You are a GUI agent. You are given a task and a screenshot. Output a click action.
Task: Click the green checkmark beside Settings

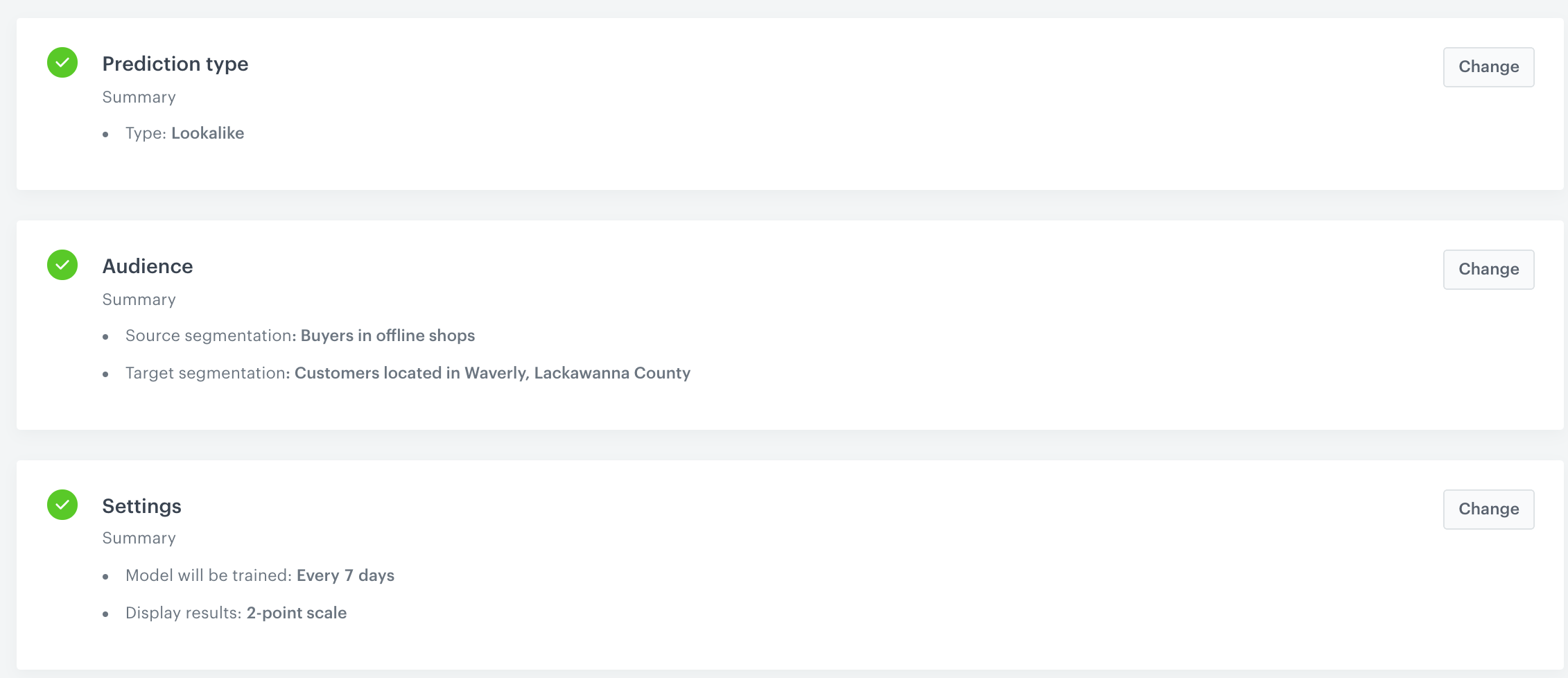pyautogui.click(x=62, y=505)
